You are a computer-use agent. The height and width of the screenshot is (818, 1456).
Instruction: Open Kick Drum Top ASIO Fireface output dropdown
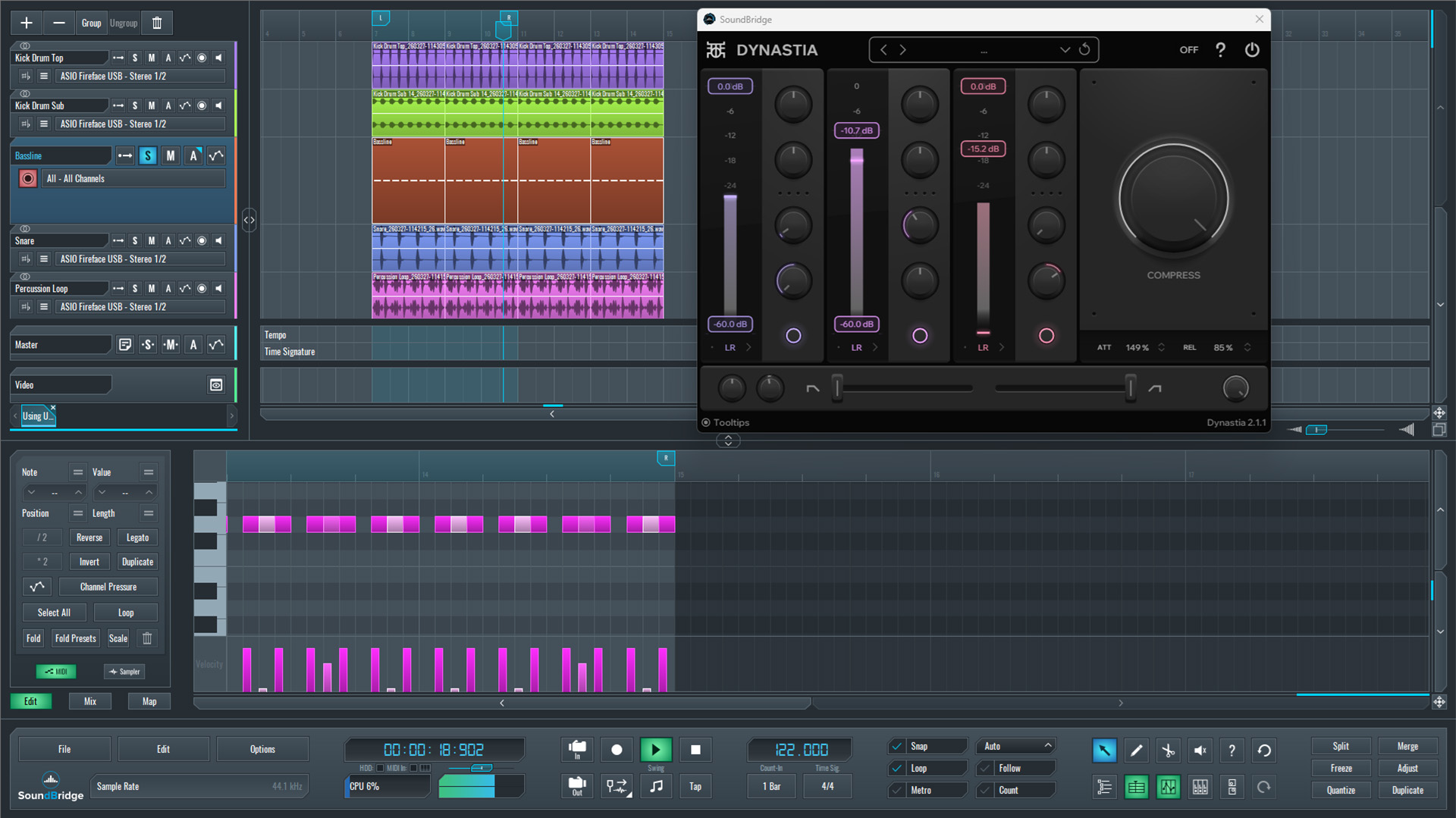click(141, 76)
